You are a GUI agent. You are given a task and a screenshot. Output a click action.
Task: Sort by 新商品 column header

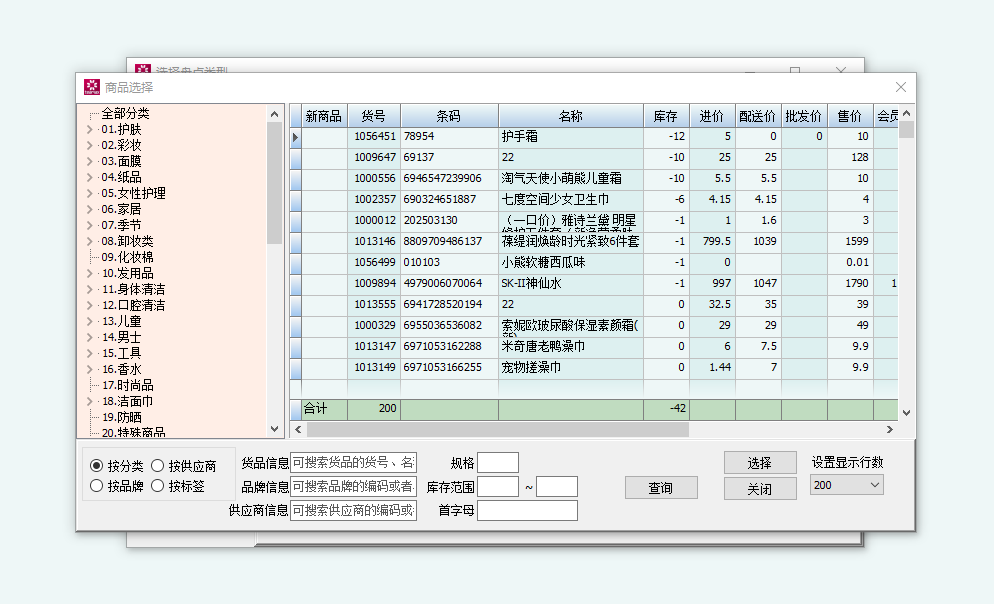[x=324, y=116]
